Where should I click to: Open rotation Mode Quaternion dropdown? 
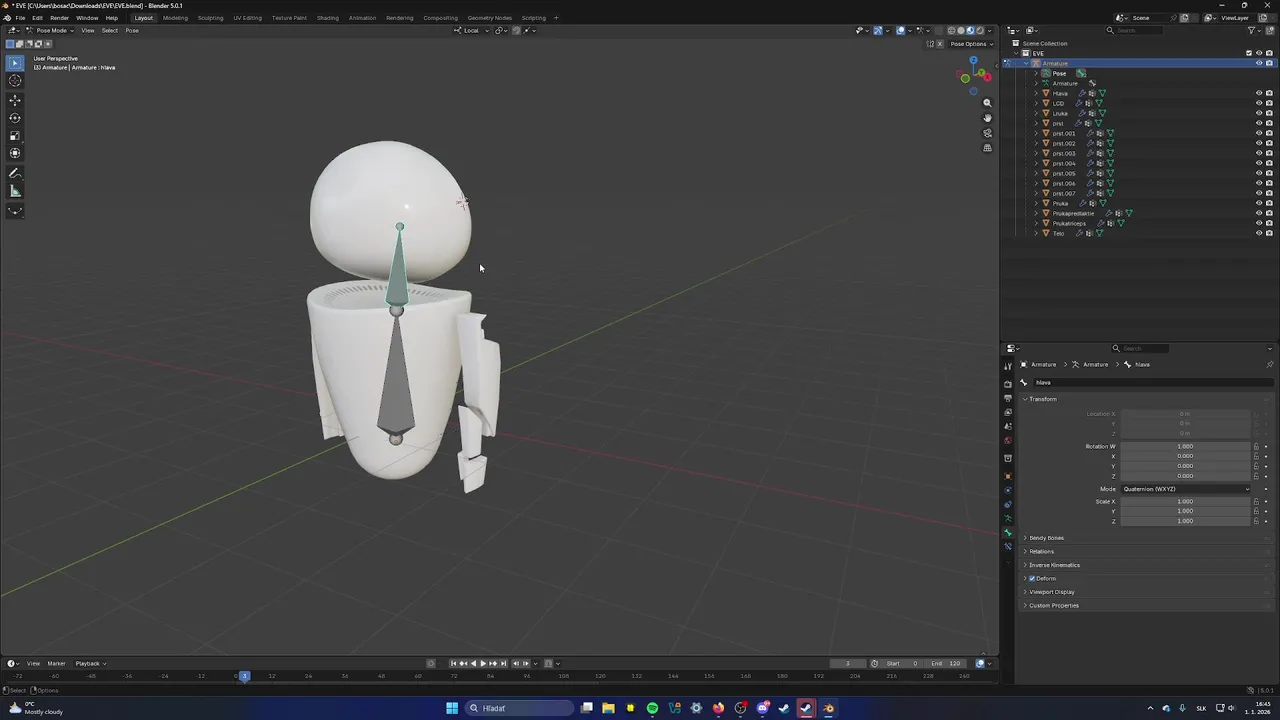click(x=1185, y=489)
